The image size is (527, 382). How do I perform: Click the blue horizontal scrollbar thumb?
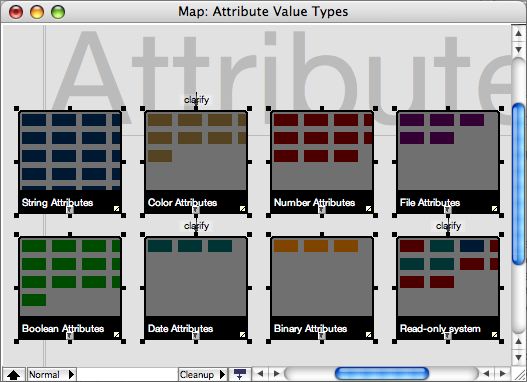tap(382, 374)
